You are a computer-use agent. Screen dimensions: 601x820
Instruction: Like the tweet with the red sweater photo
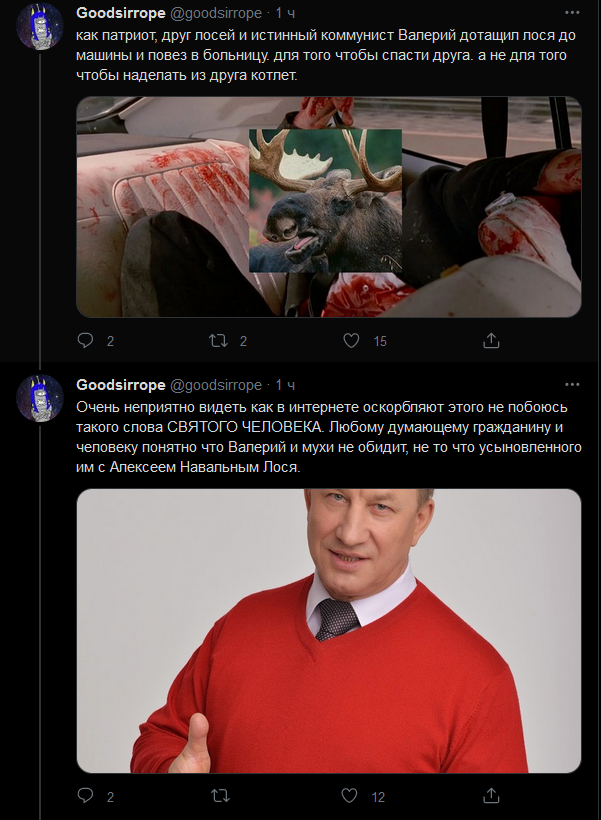[349, 798]
